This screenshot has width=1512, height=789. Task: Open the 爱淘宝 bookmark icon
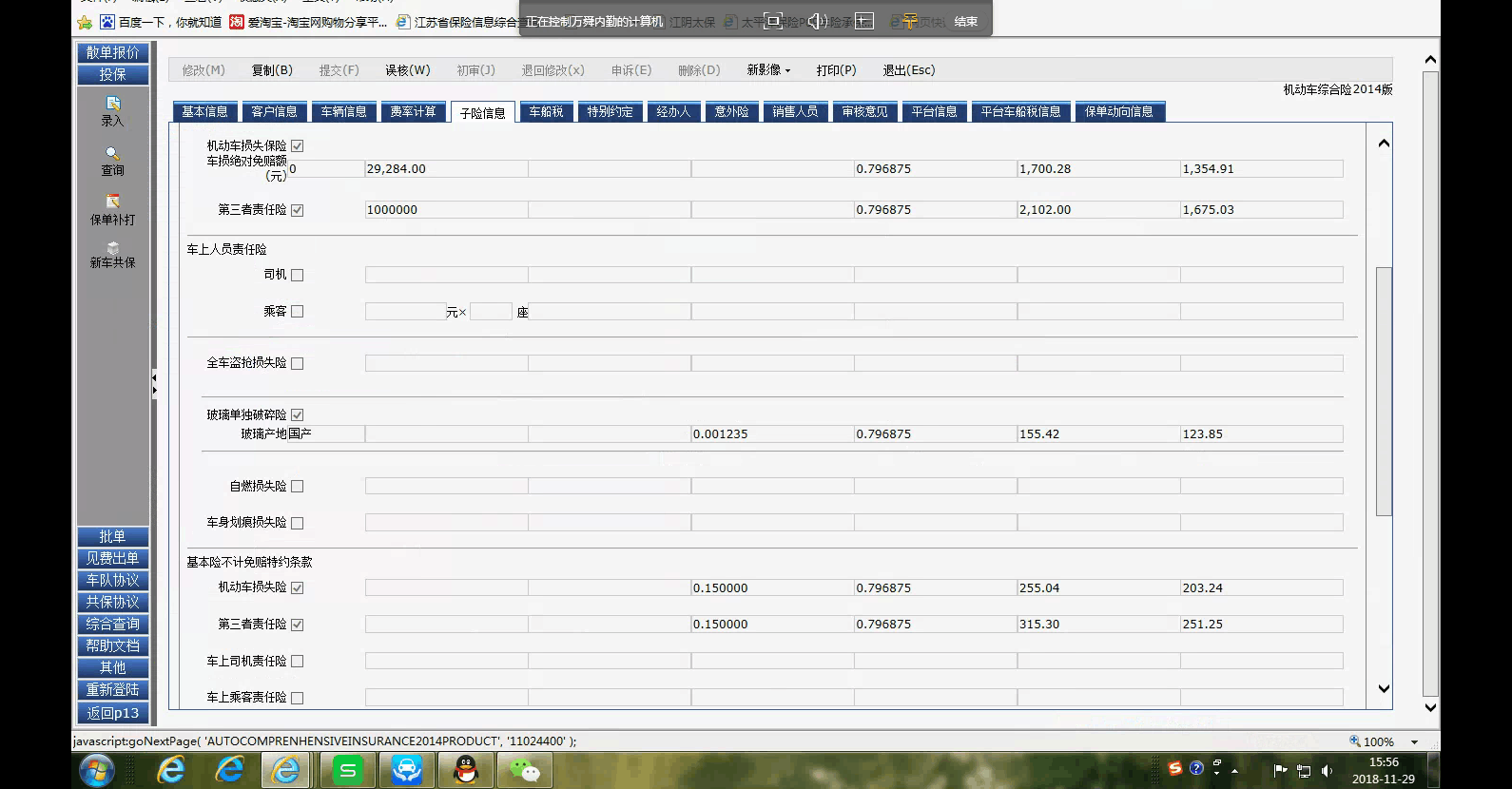point(237,22)
